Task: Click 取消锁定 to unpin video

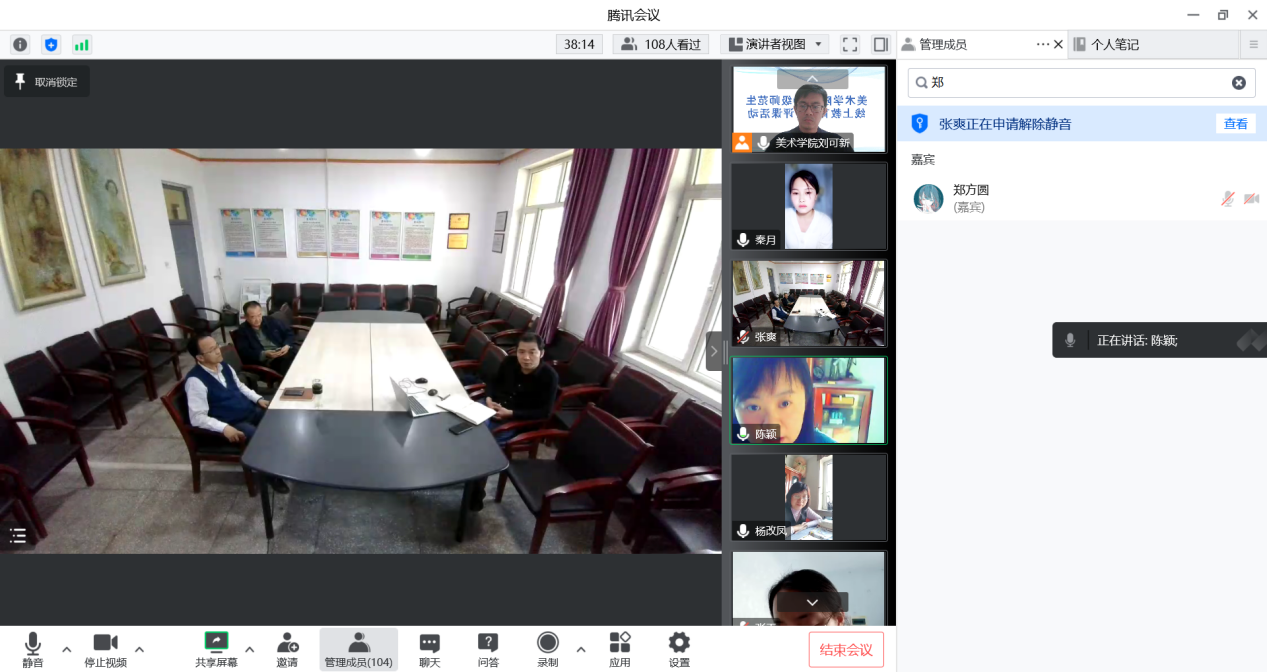Action: point(47,82)
